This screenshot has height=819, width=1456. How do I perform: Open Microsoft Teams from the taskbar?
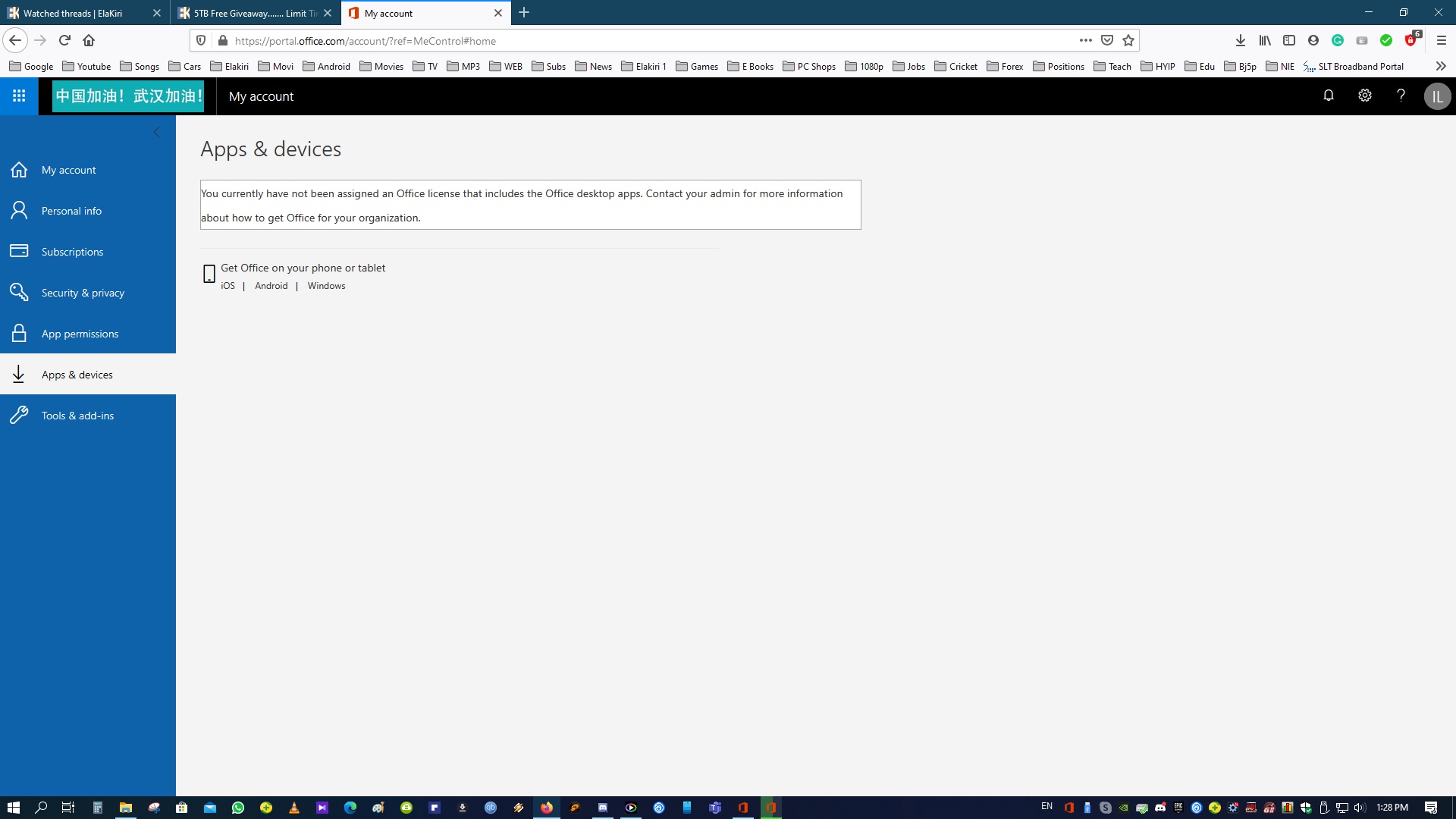tap(714, 808)
